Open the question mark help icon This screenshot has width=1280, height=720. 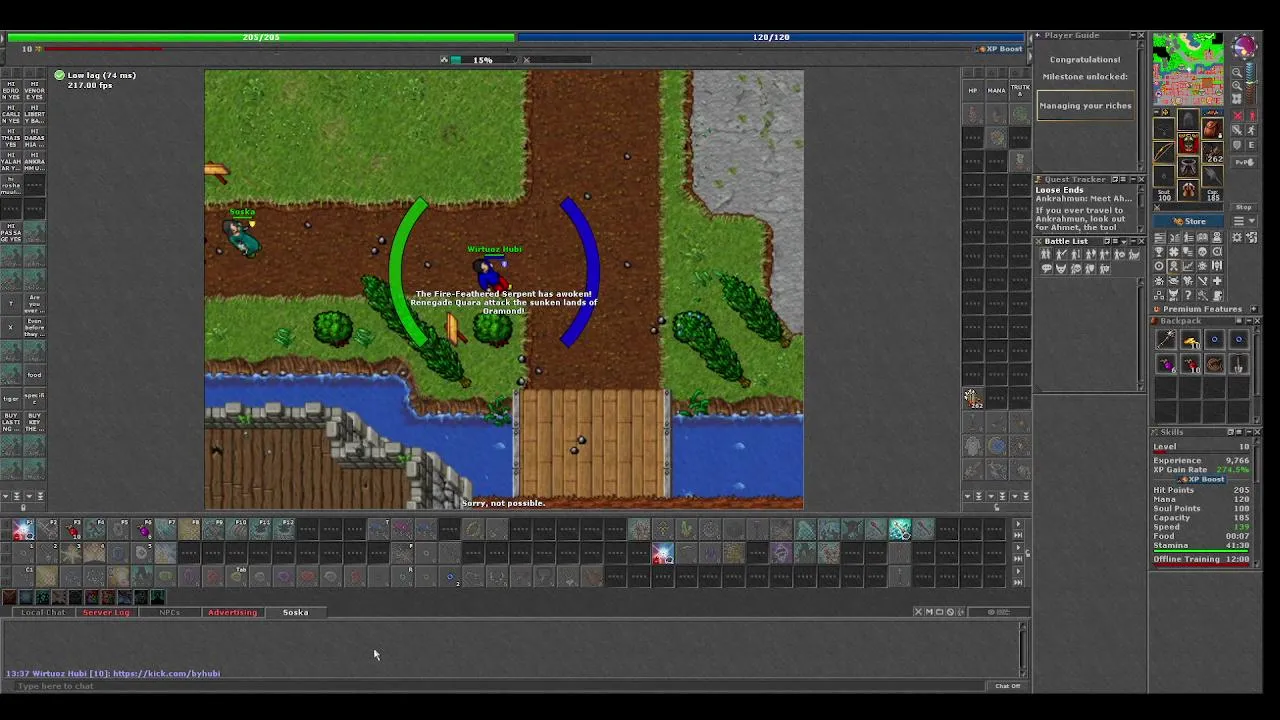tap(1188, 294)
